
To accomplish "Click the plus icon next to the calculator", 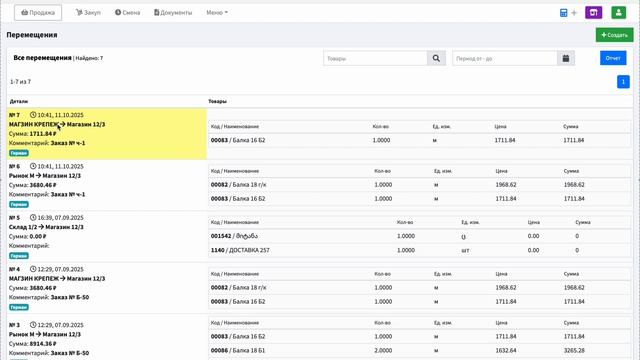I will (574, 13).
